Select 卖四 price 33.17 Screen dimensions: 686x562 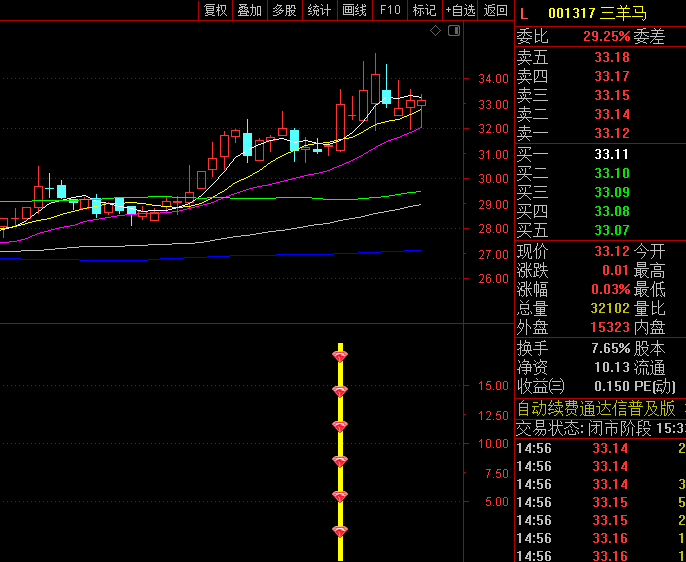coord(612,77)
